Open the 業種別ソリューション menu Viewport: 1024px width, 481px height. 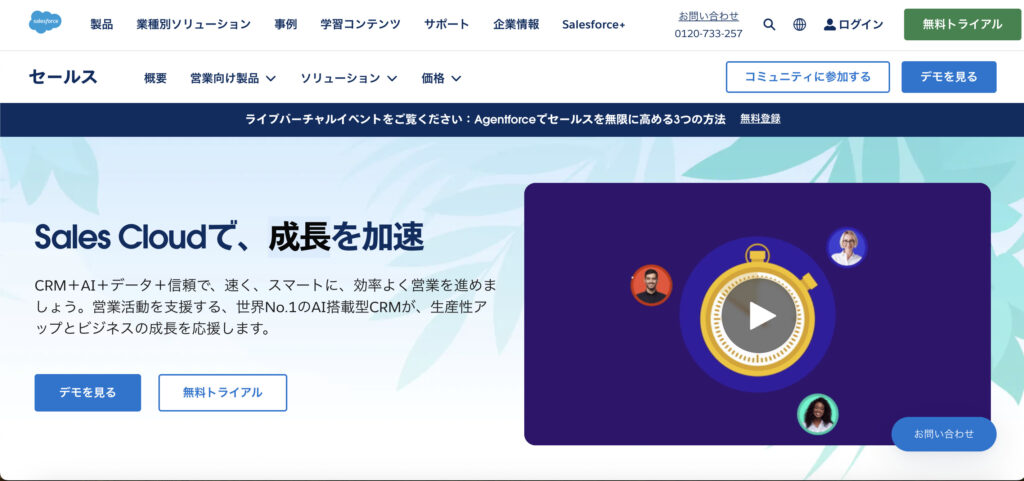click(193, 24)
